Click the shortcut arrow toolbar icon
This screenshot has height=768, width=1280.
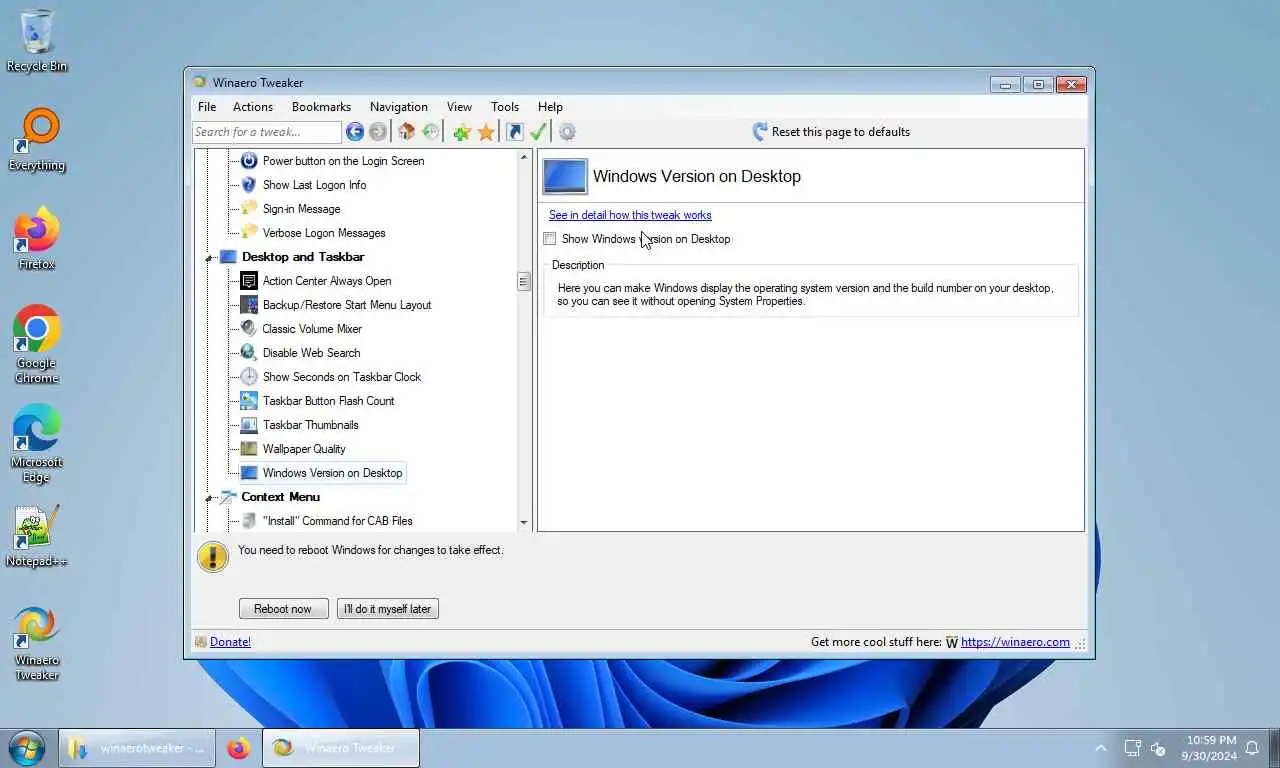515,132
